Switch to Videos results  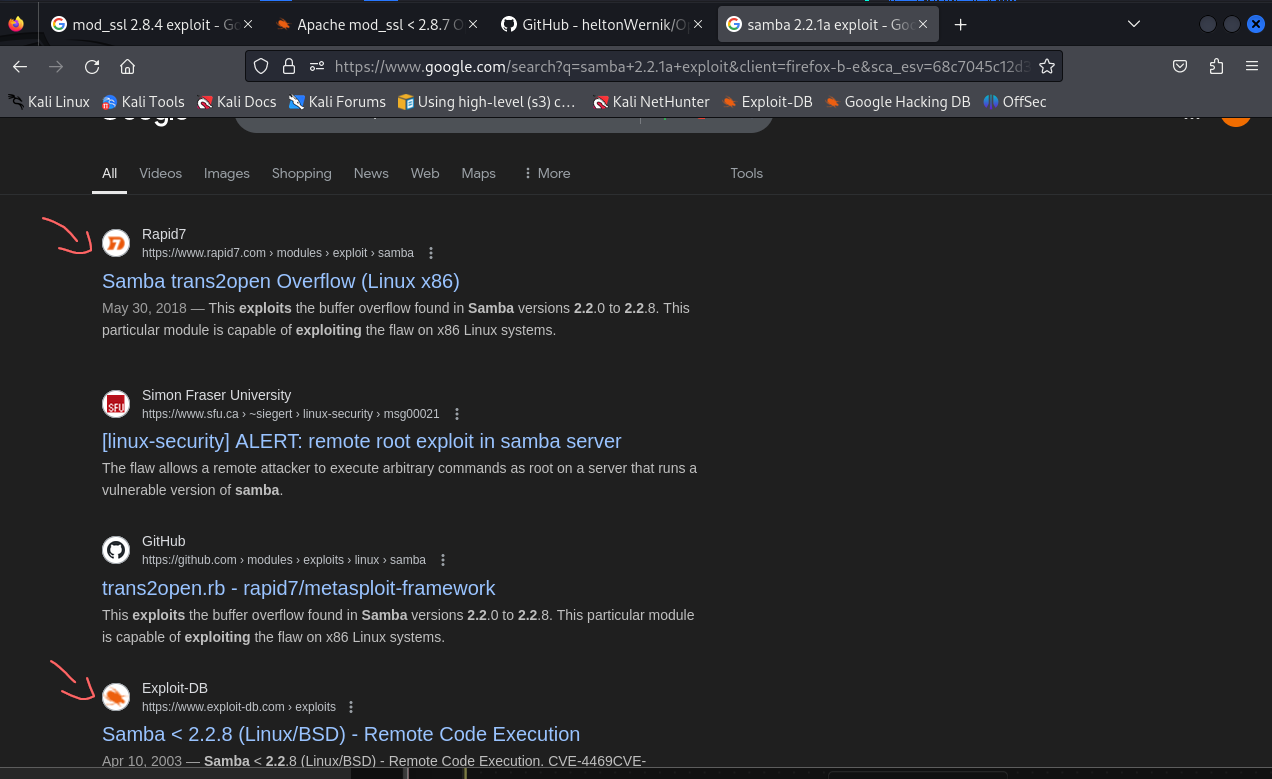coord(161,173)
